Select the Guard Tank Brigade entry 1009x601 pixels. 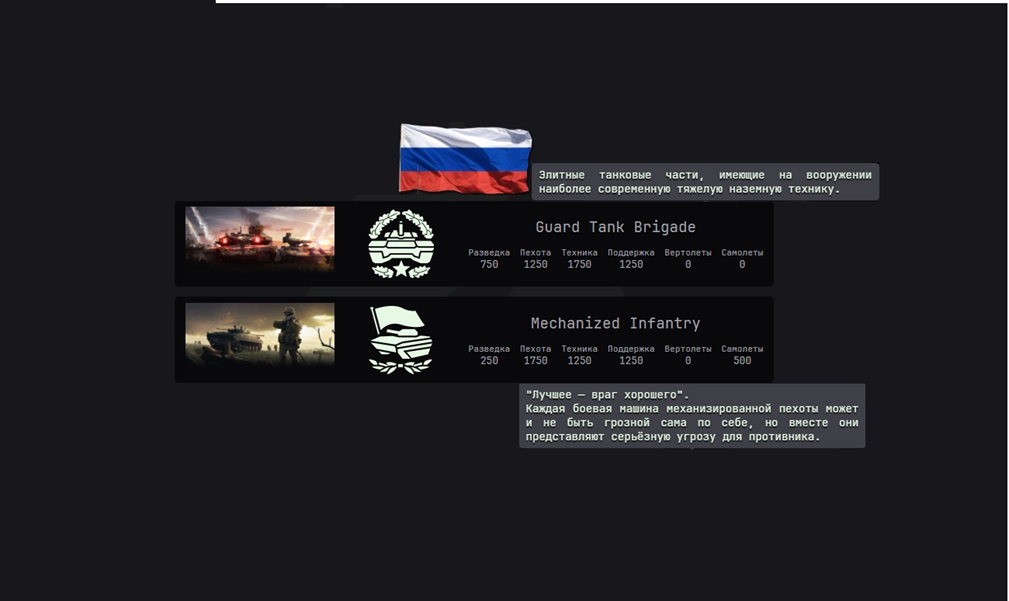(x=475, y=243)
